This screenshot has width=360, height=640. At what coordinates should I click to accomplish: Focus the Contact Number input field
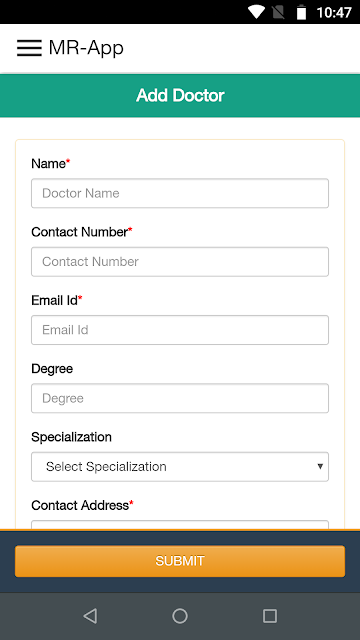click(x=180, y=262)
